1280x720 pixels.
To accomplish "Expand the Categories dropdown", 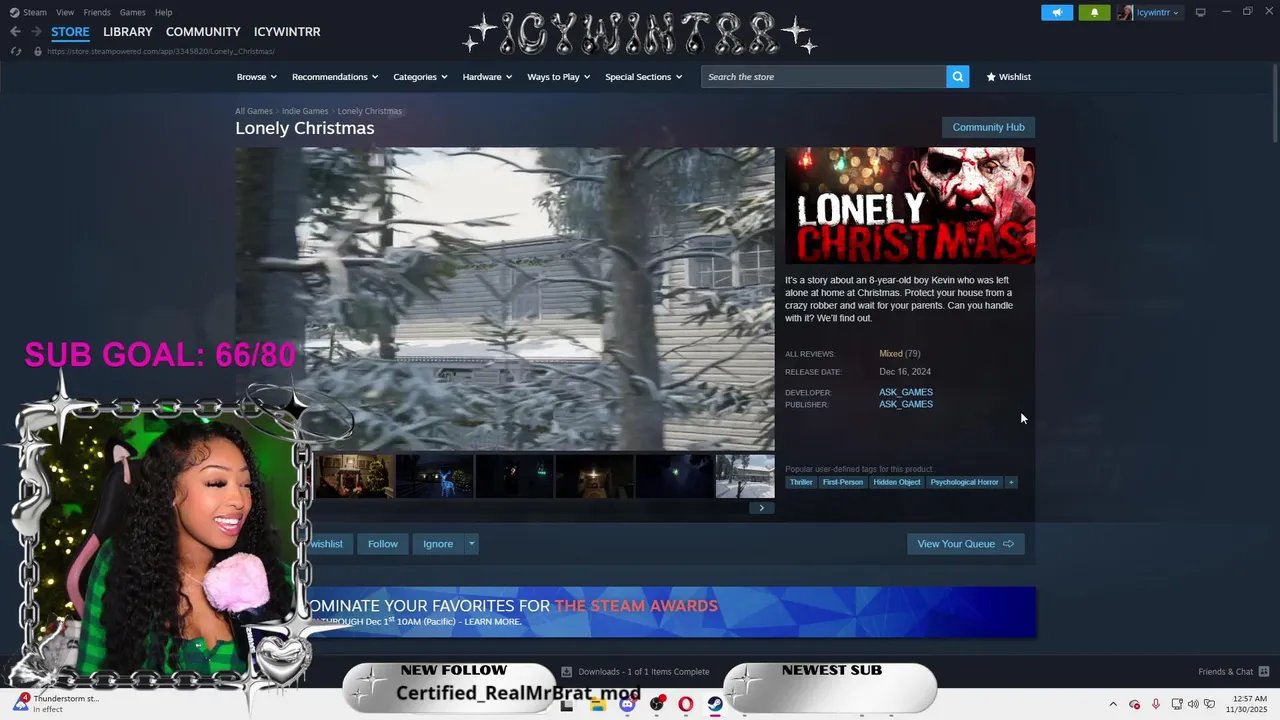I will (420, 77).
